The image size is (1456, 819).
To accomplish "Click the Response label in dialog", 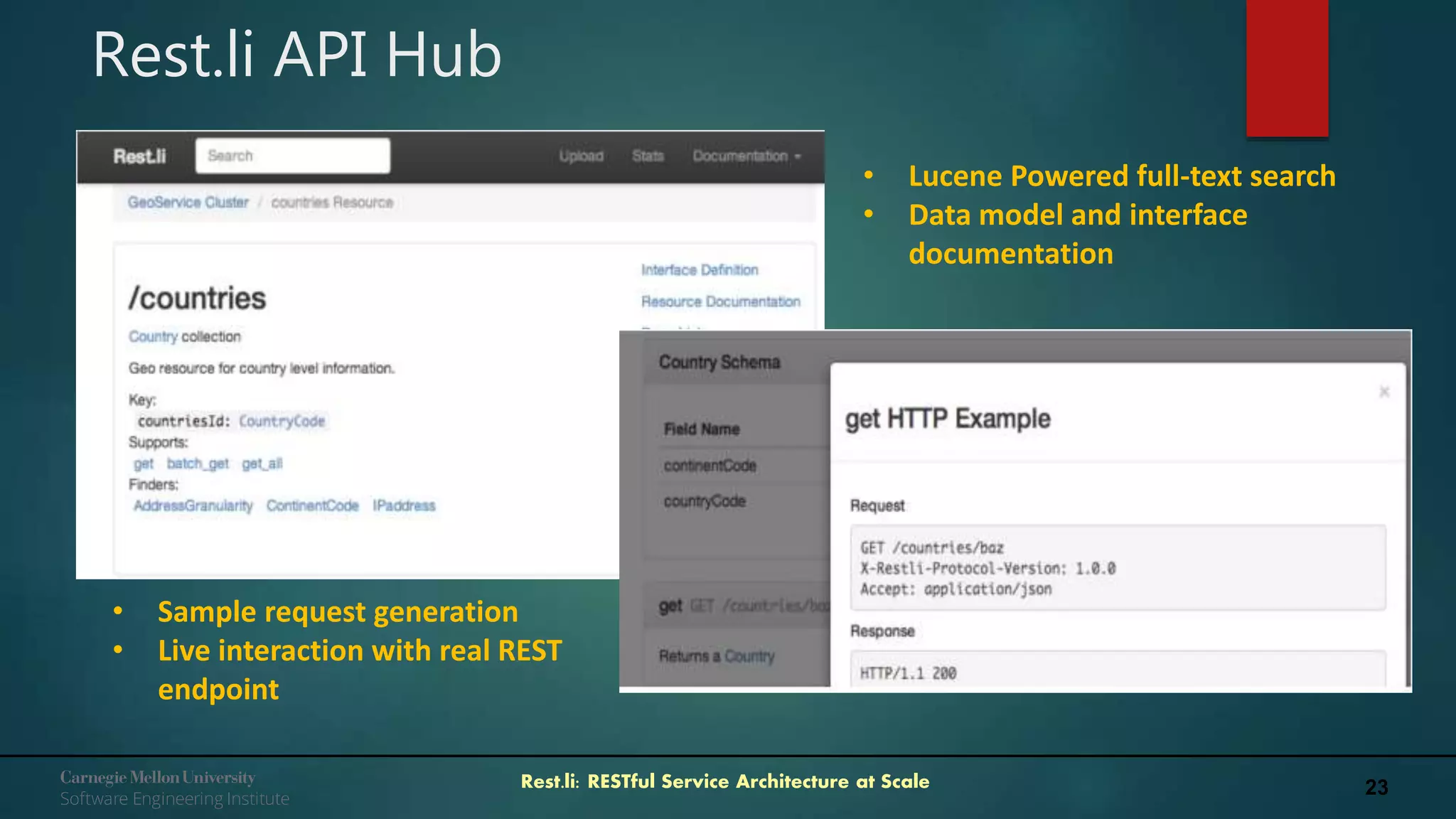I will point(882,631).
